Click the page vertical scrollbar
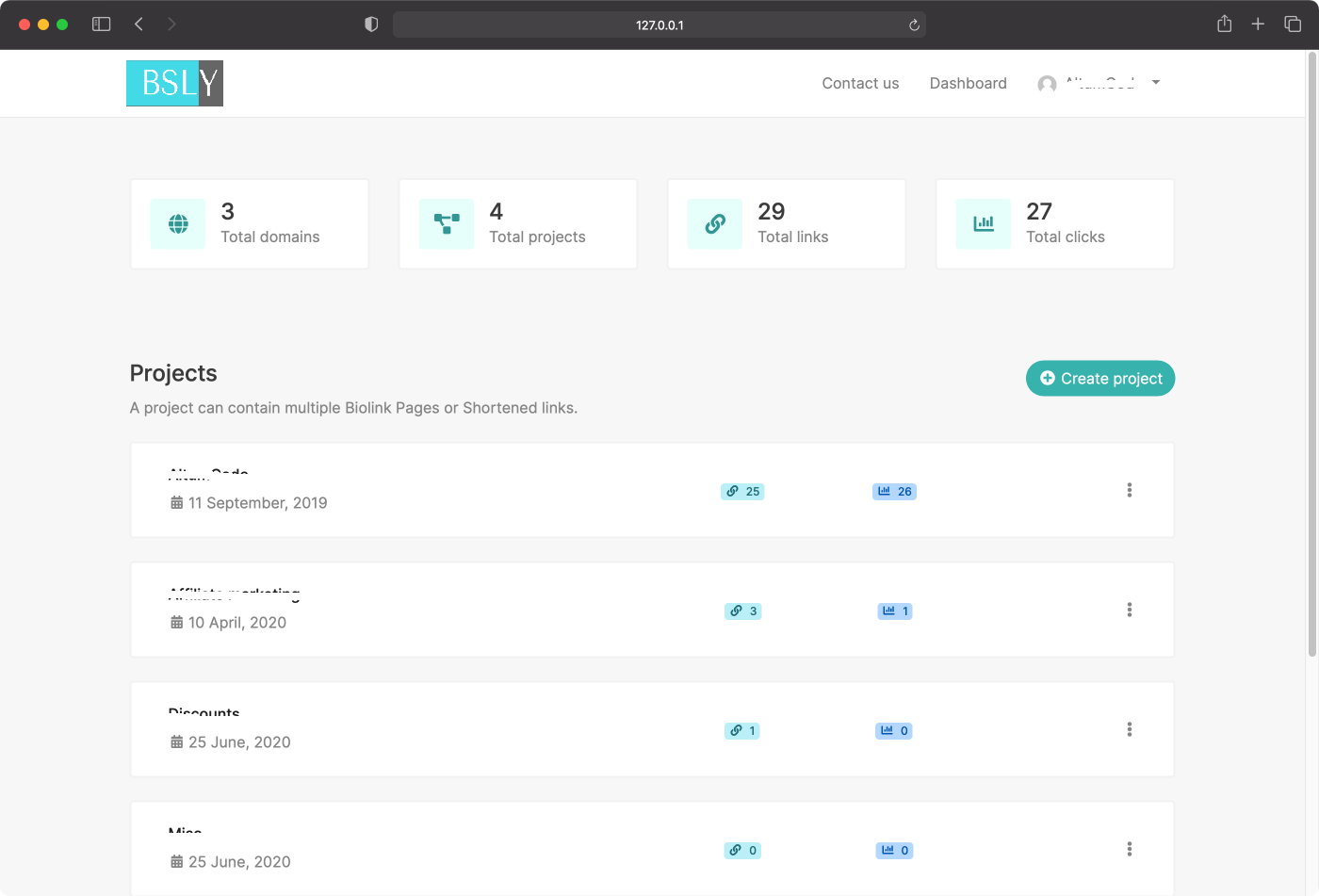Viewport: 1319px width, 896px height. coord(1312,354)
